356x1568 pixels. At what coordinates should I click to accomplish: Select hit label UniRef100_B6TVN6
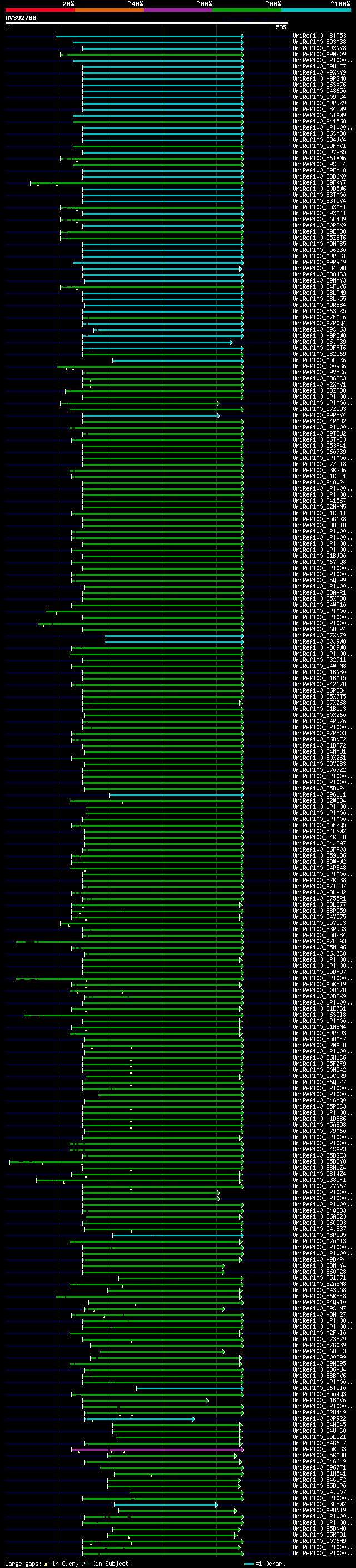click(319, 159)
